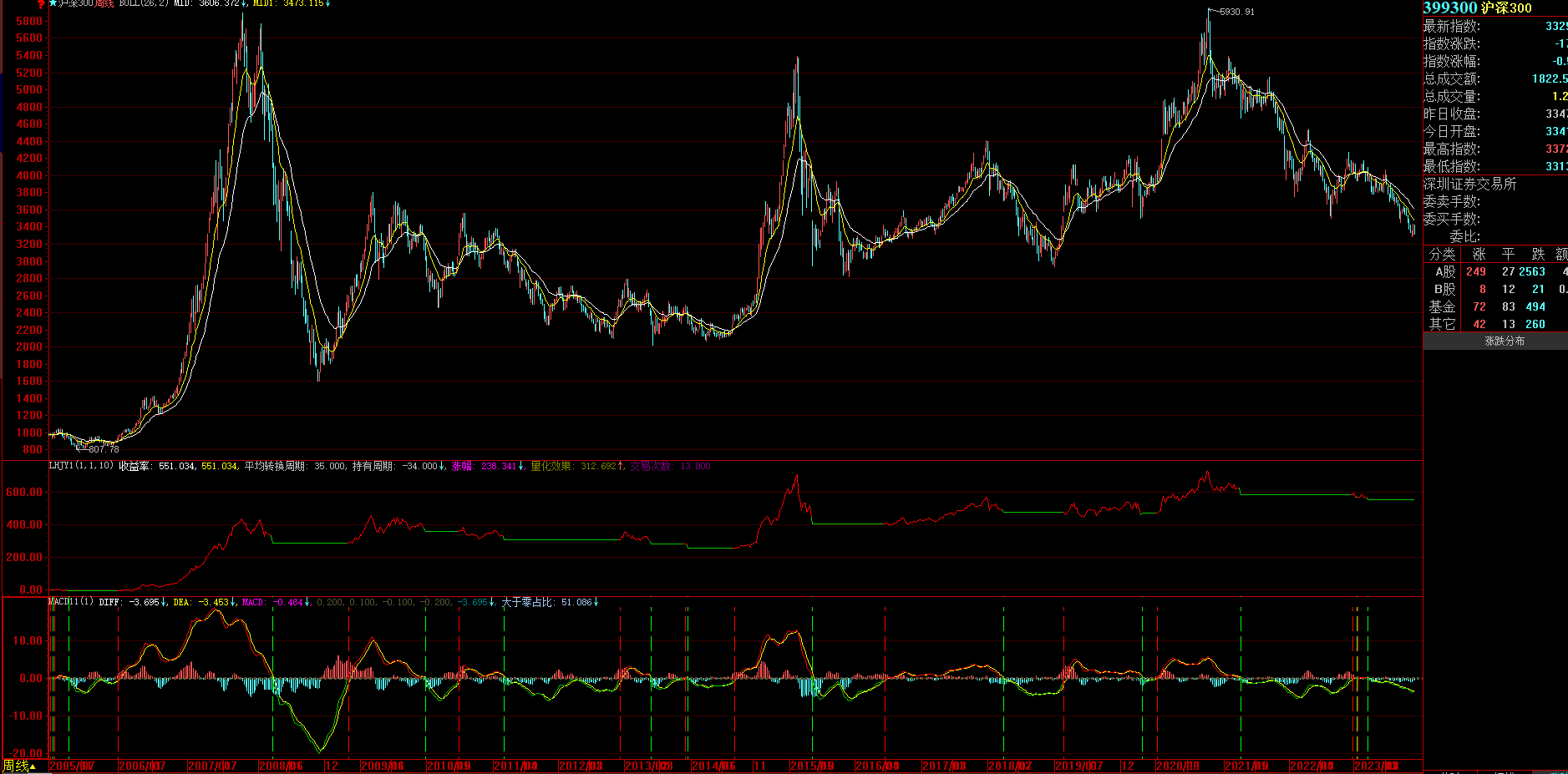The width and height of the screenshot is (1568, 774).
Task: Click the red question mark help icon
Action: 40,5
